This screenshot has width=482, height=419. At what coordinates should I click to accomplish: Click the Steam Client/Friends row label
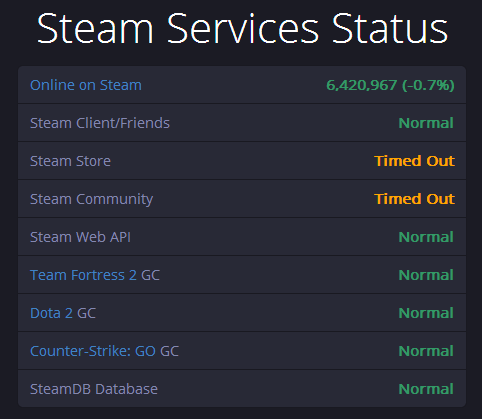click(x=100, y=123)
